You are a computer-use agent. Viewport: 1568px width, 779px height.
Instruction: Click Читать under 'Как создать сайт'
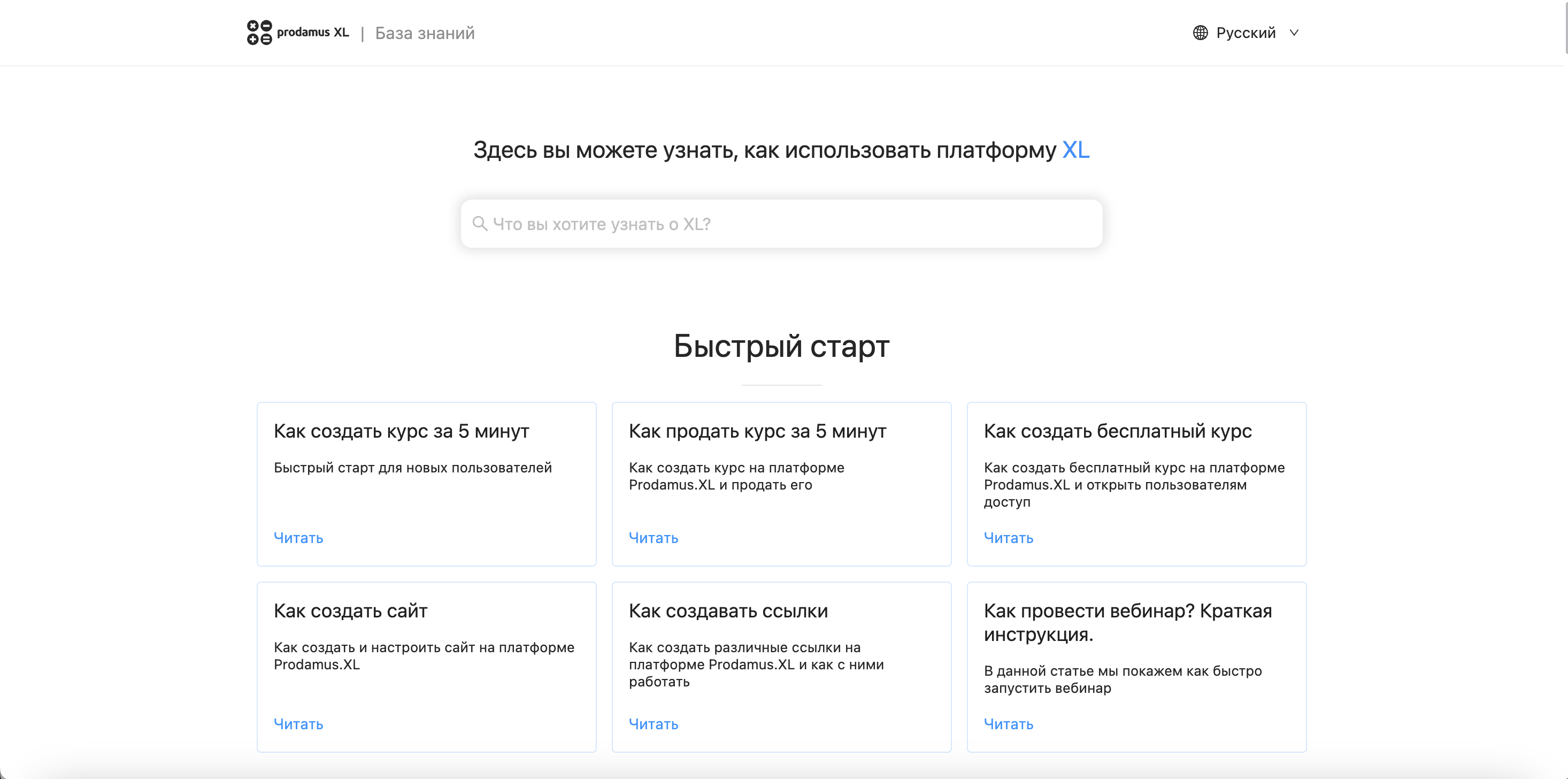(298, 723)
